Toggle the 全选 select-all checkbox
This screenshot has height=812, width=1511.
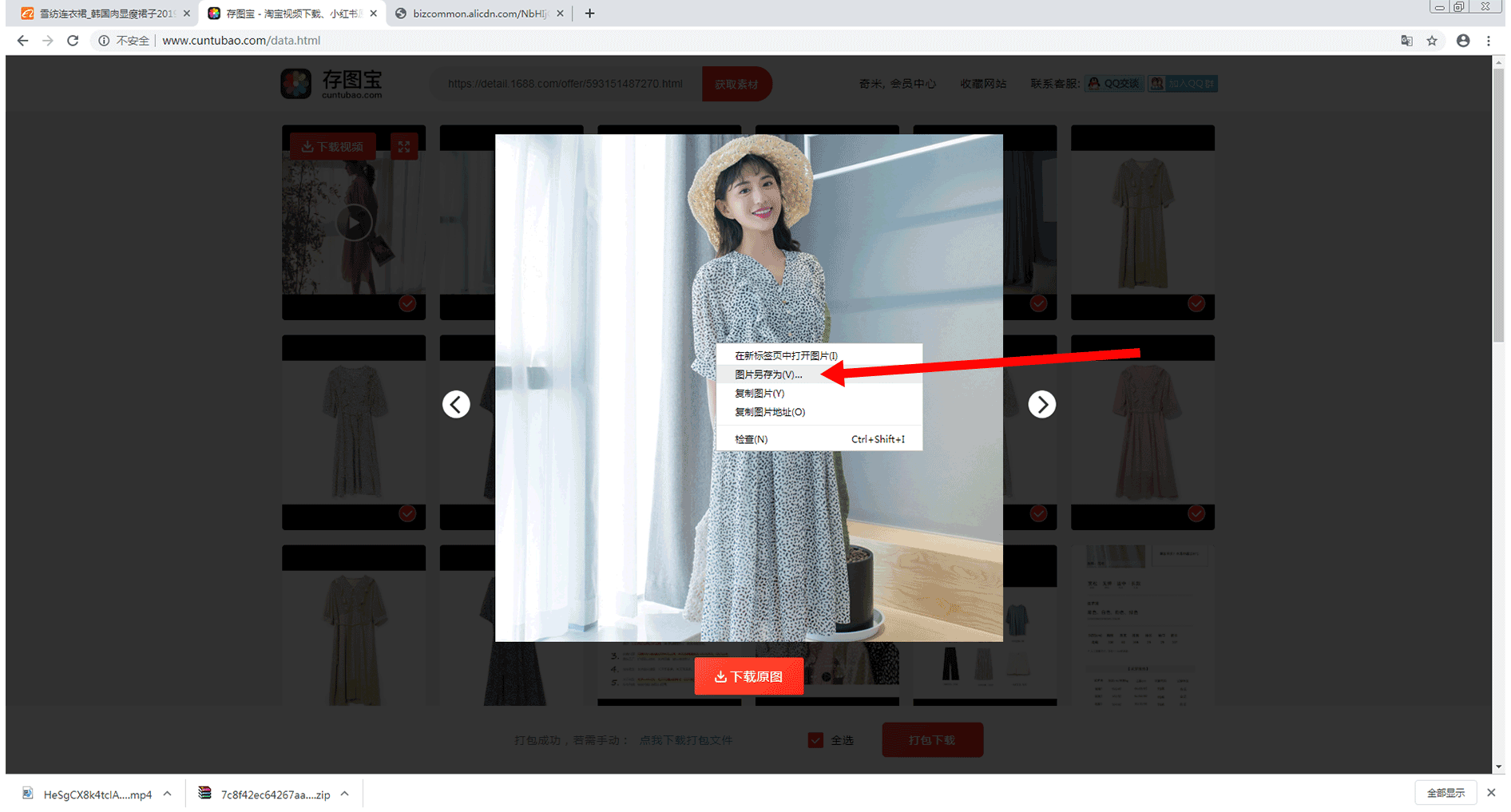pos(815,740)
